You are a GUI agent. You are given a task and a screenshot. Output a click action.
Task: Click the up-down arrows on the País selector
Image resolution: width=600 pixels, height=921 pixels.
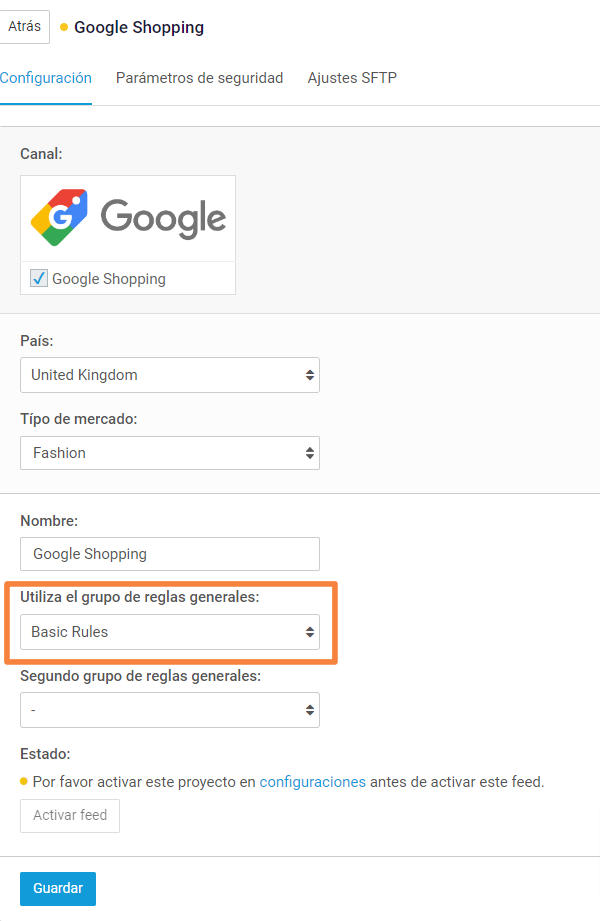[310, 375]
